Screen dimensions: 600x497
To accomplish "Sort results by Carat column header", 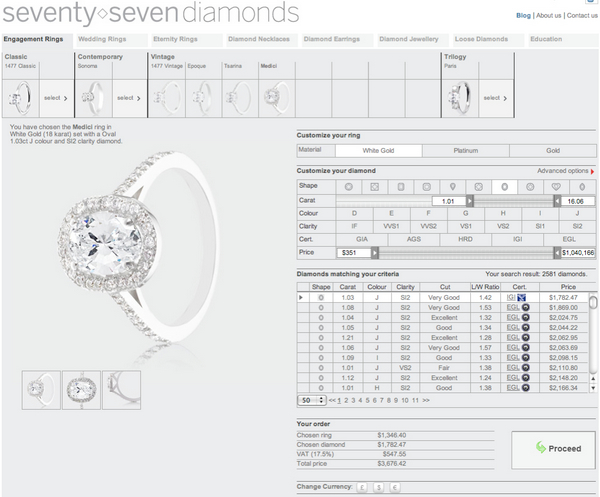I will tap(347, 287).
